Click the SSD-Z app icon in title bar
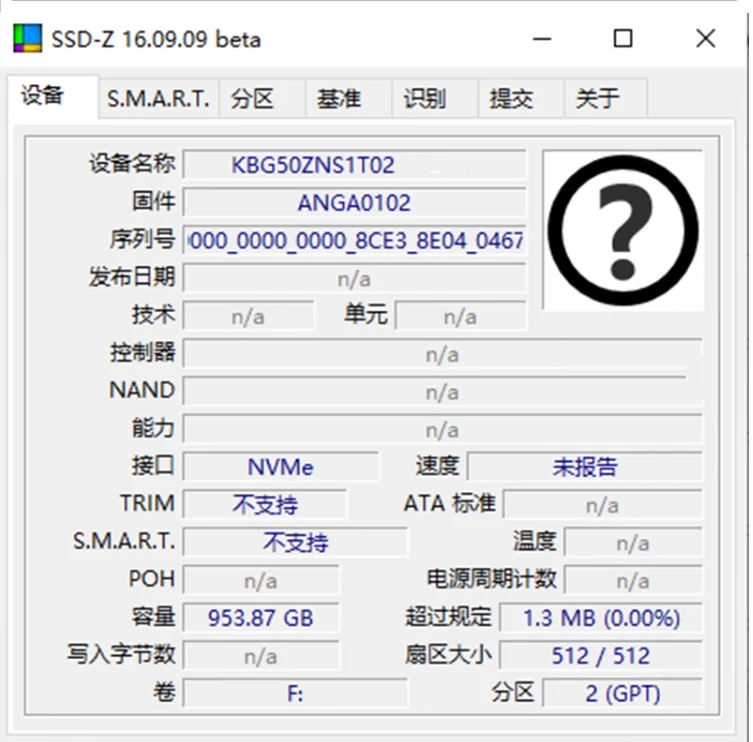This screenshot has height=742, width=753. (27, 39)
